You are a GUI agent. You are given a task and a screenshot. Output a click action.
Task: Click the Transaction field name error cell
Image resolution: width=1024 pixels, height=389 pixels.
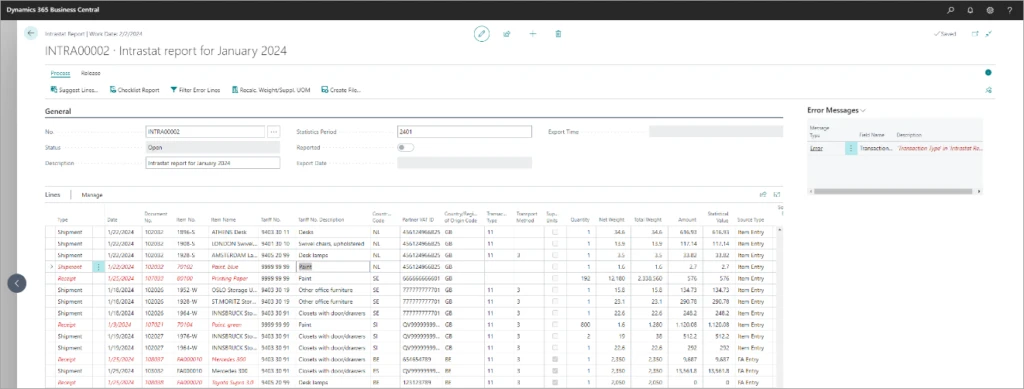pos(875,149)
